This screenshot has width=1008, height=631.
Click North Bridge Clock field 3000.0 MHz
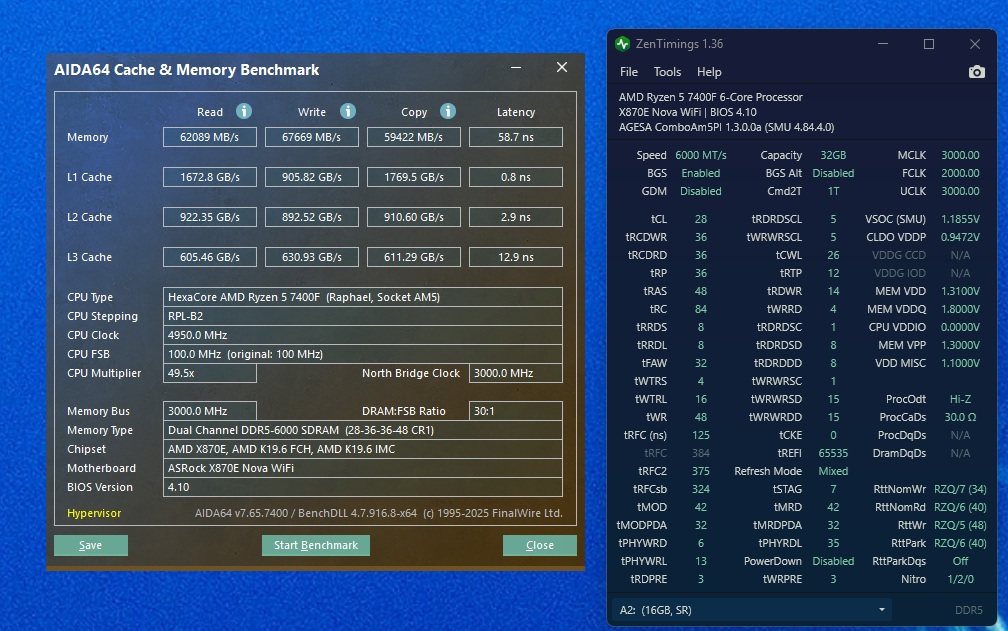(516, 373)
